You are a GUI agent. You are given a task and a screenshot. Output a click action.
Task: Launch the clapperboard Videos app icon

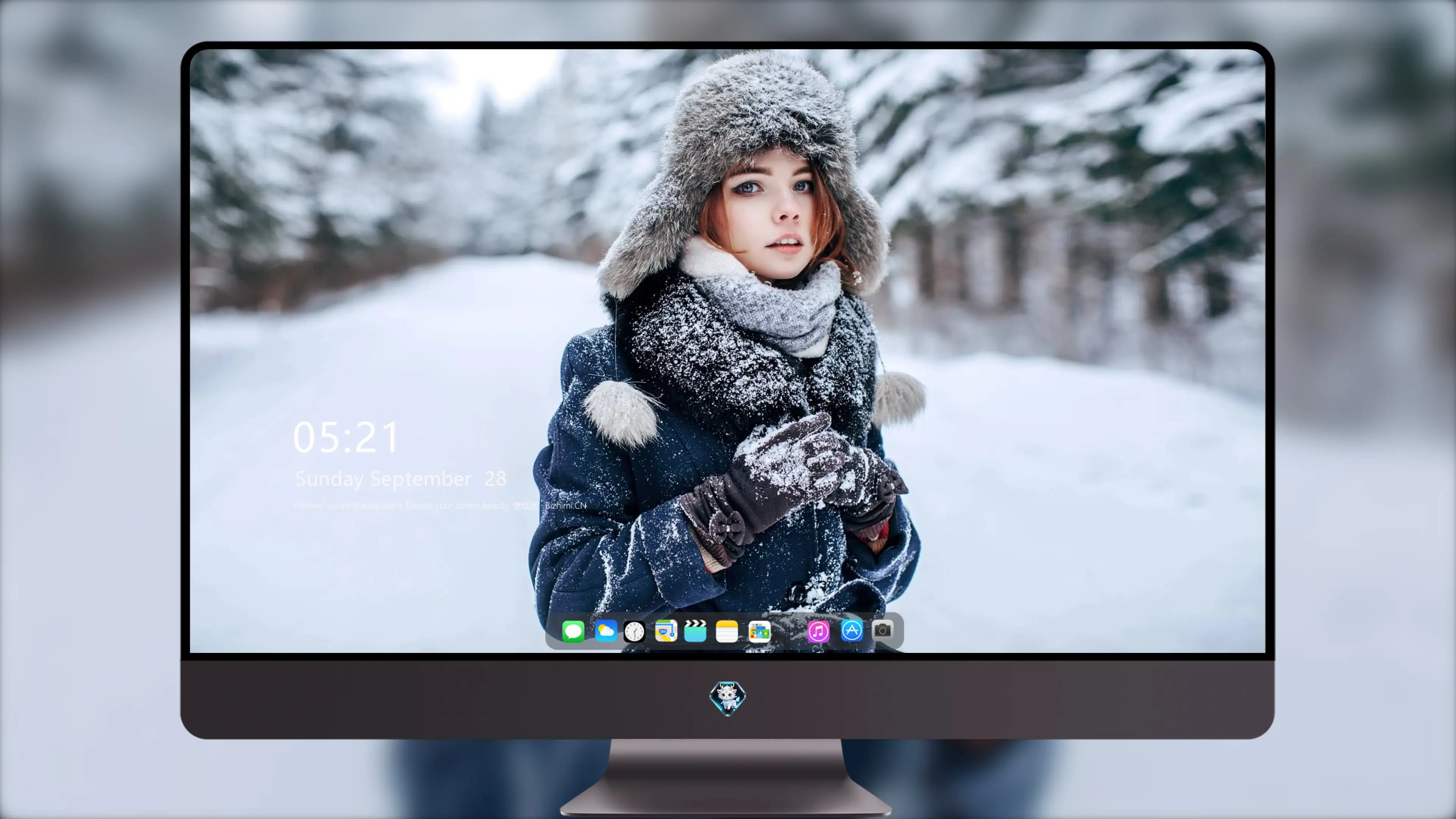click(x=695, y=631)
